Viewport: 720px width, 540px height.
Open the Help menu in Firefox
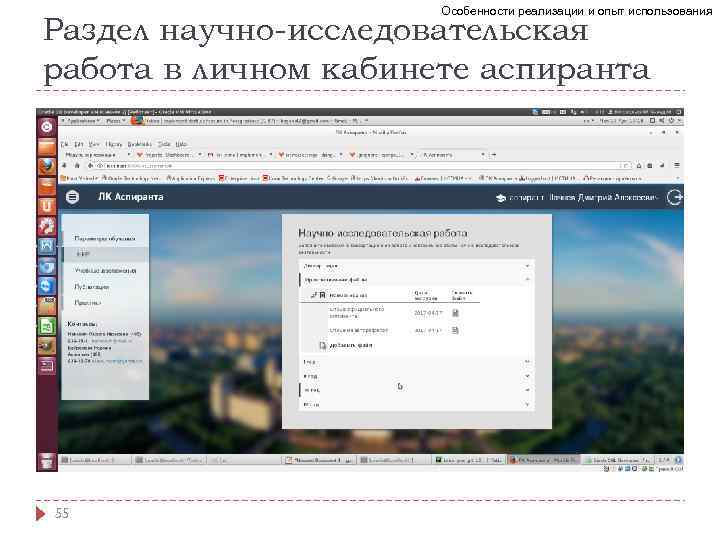click(x=181, y=144)
